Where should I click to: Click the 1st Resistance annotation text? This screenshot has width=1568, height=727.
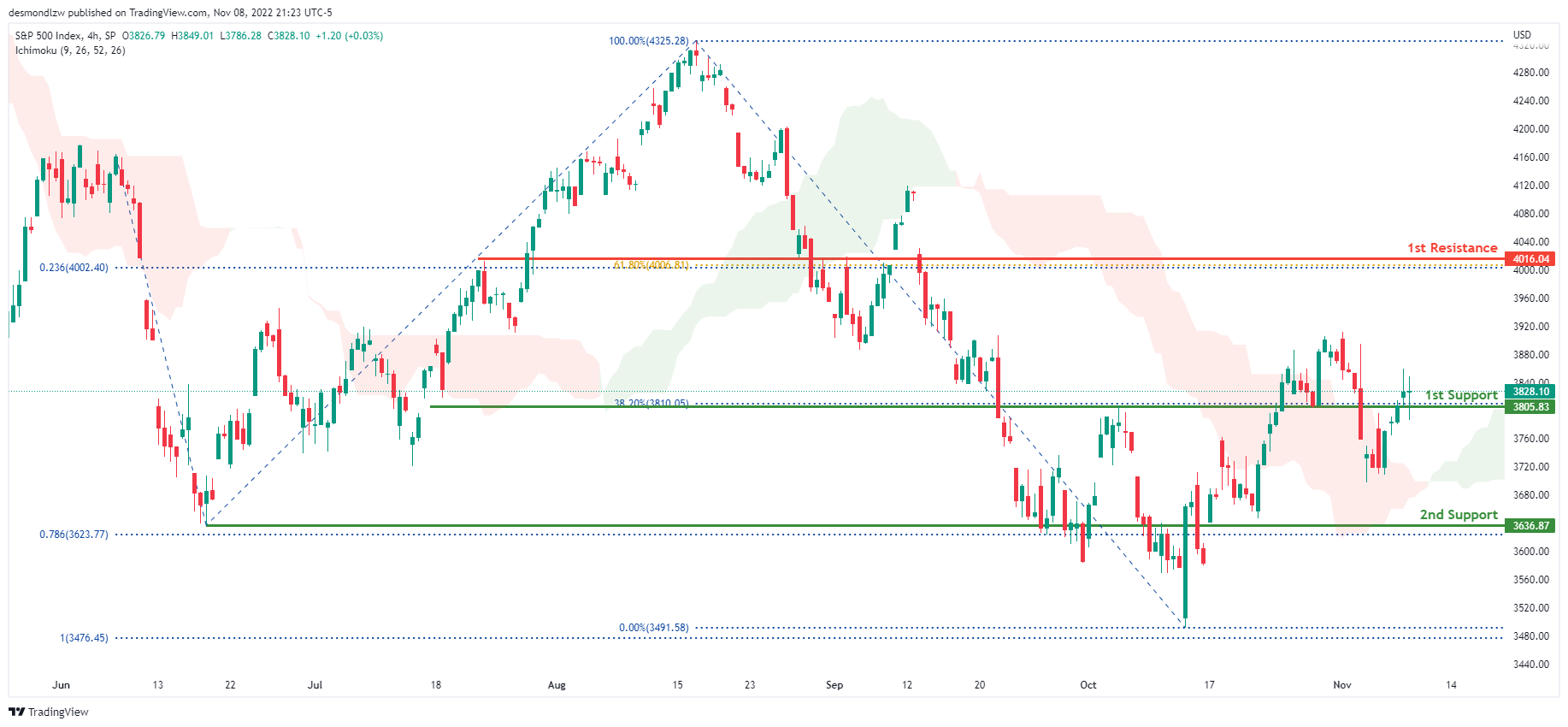tap(1453, 248)
